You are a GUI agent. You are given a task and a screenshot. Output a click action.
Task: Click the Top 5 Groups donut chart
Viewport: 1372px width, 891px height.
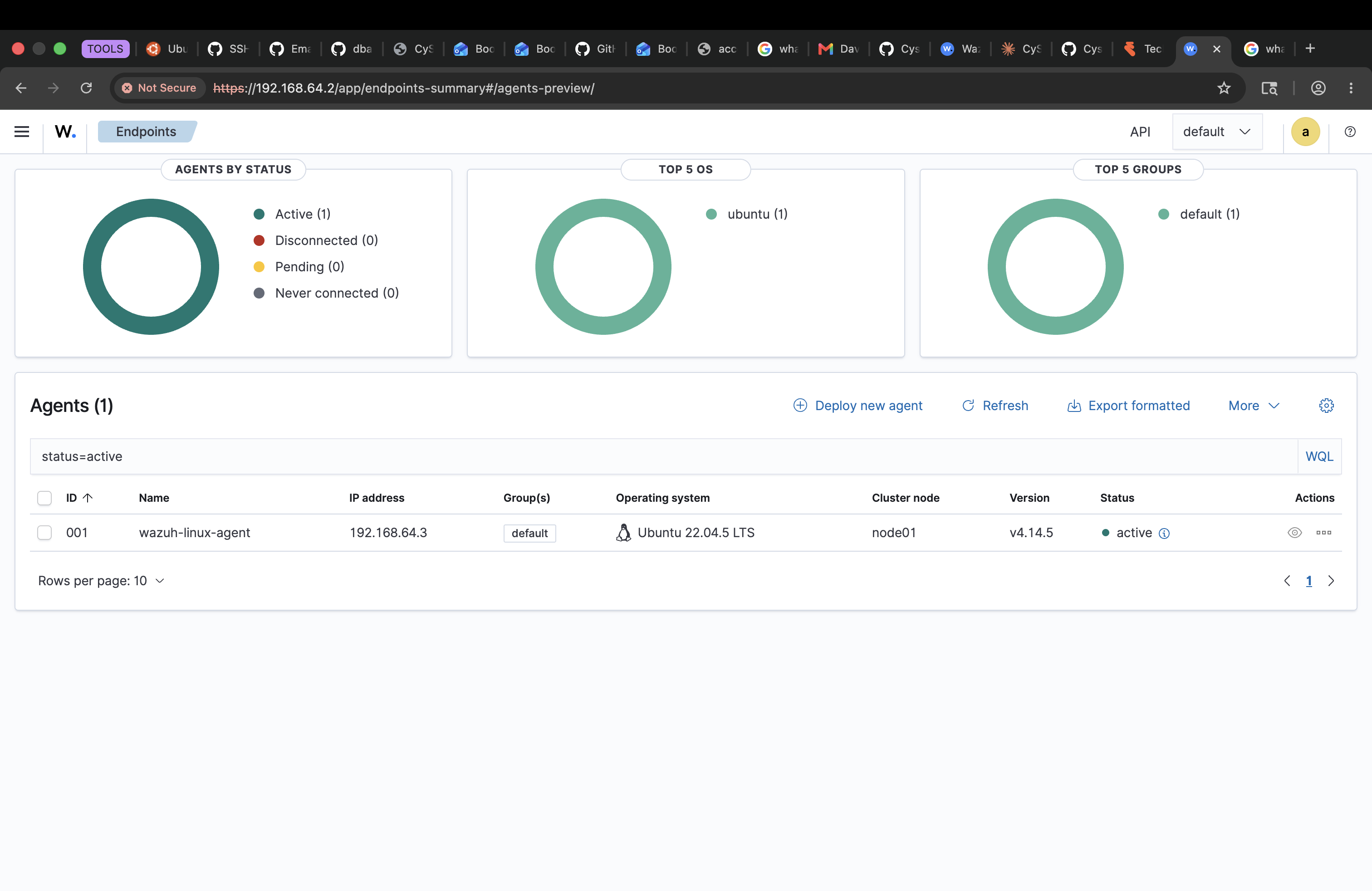coord(1055,267)
